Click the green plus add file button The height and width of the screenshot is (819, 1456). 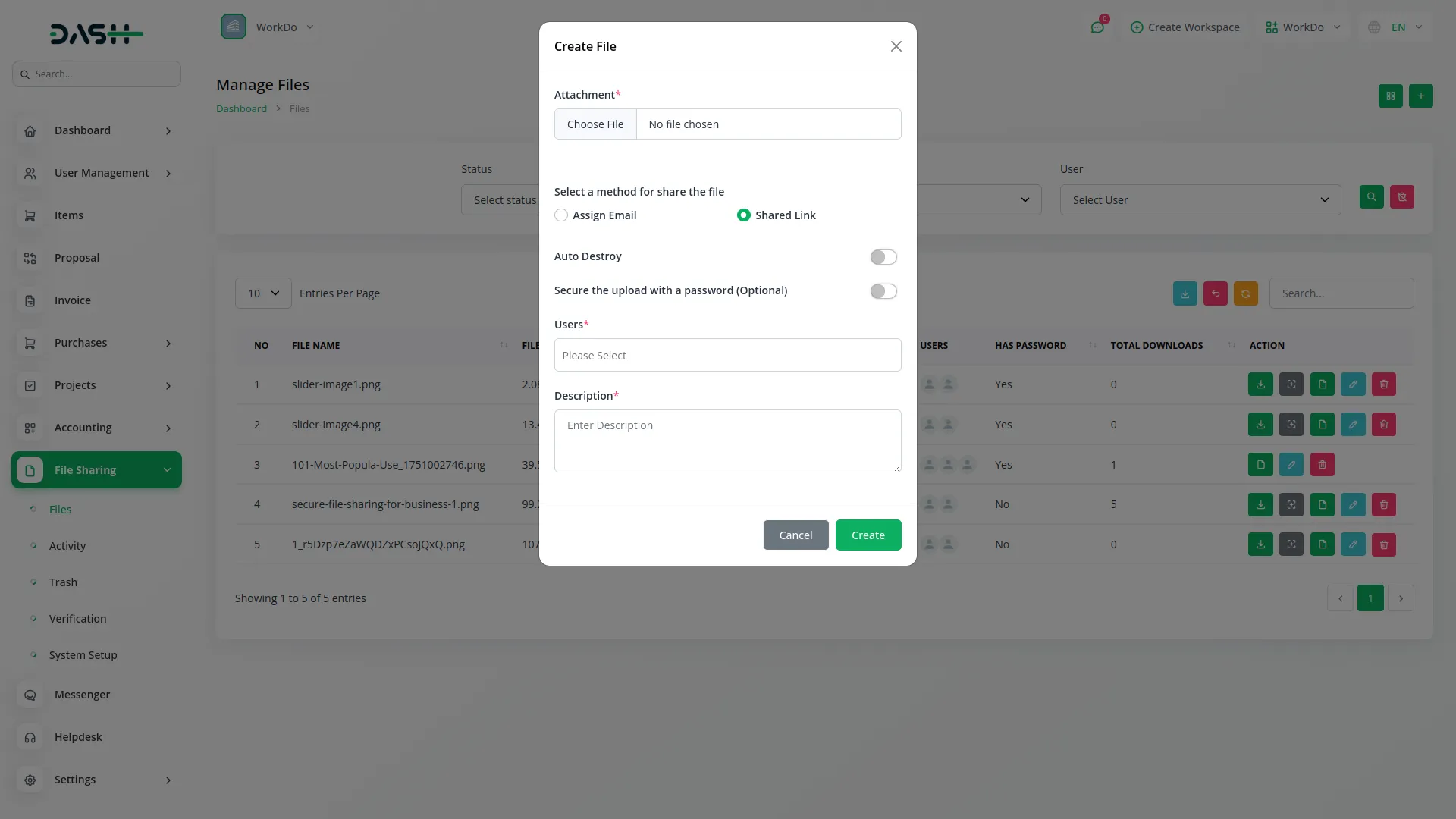[1420, 96]
